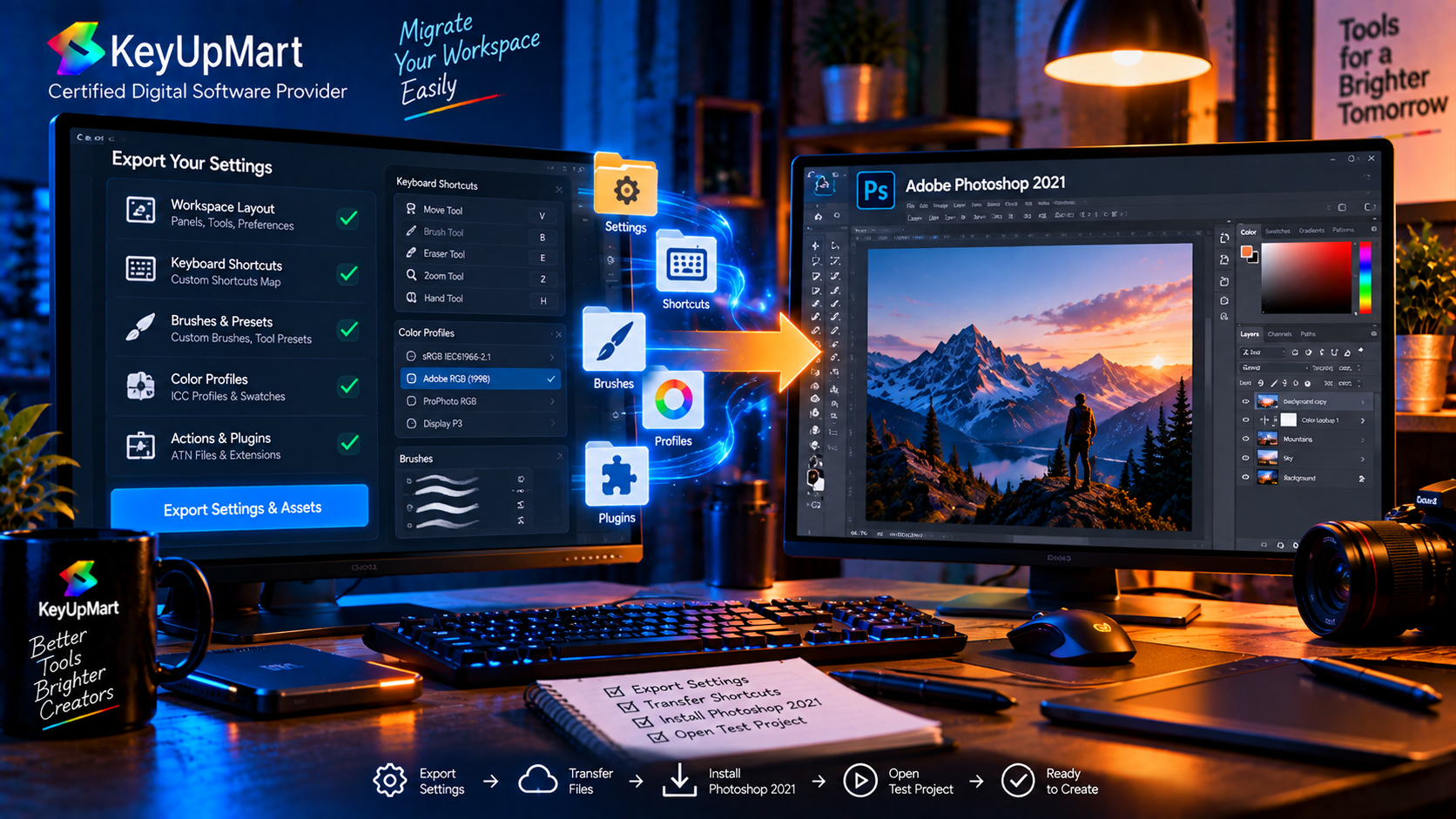The image size is (1456, 819).
Task: Uncheck Brushes & Presets green checkmark
Action: [348, 330]
